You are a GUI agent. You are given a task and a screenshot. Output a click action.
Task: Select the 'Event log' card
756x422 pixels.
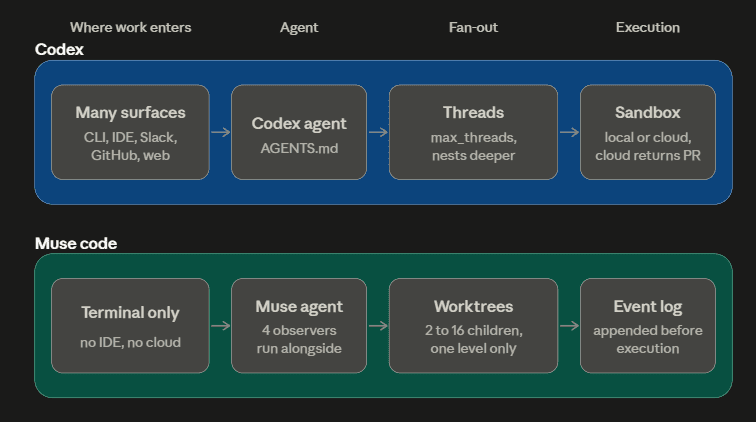[x=648, y=326]
